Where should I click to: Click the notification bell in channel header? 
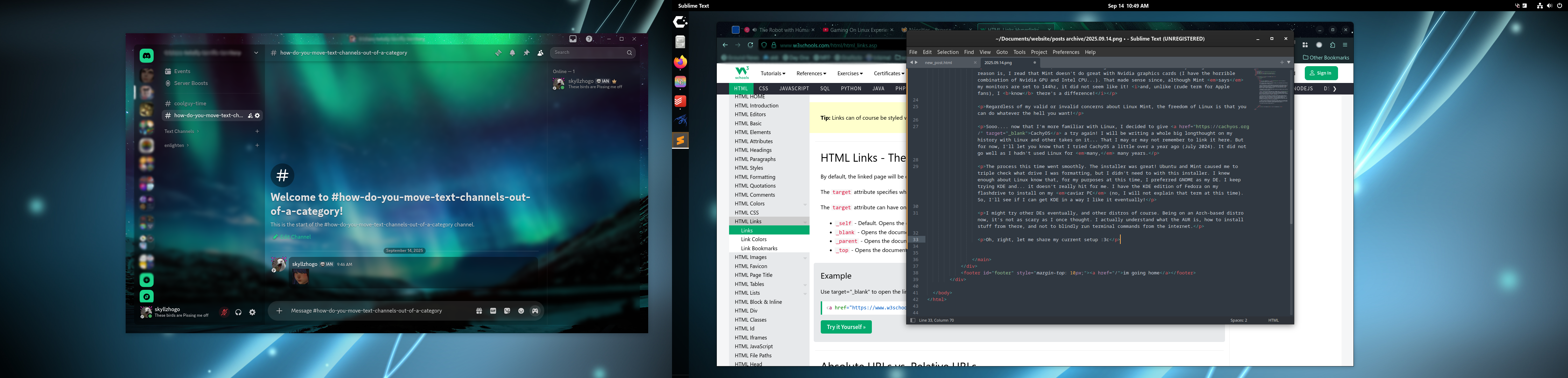pyautogui.click(x=512, y=53)
